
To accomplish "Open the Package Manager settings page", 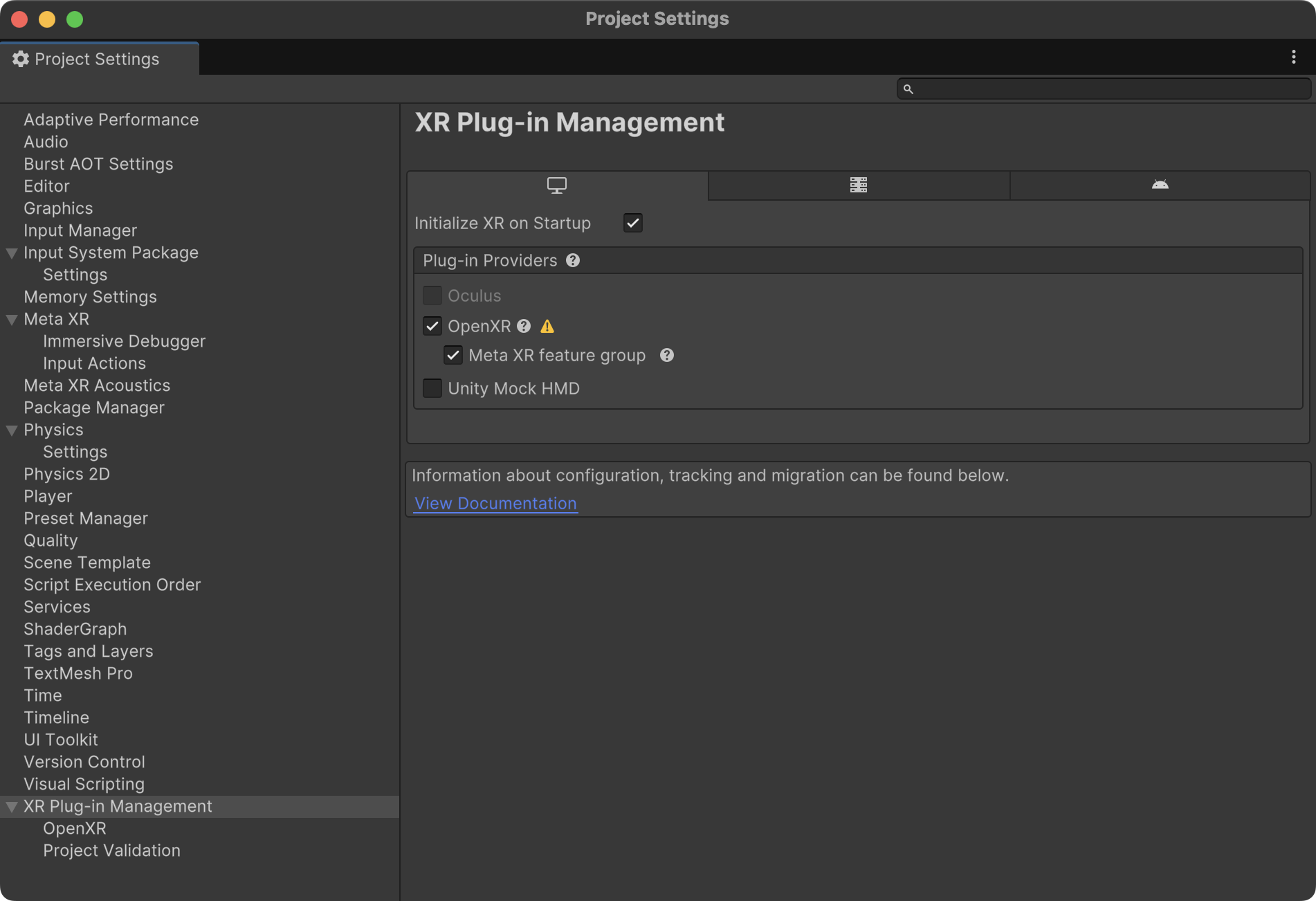I will tap(94, 408).
